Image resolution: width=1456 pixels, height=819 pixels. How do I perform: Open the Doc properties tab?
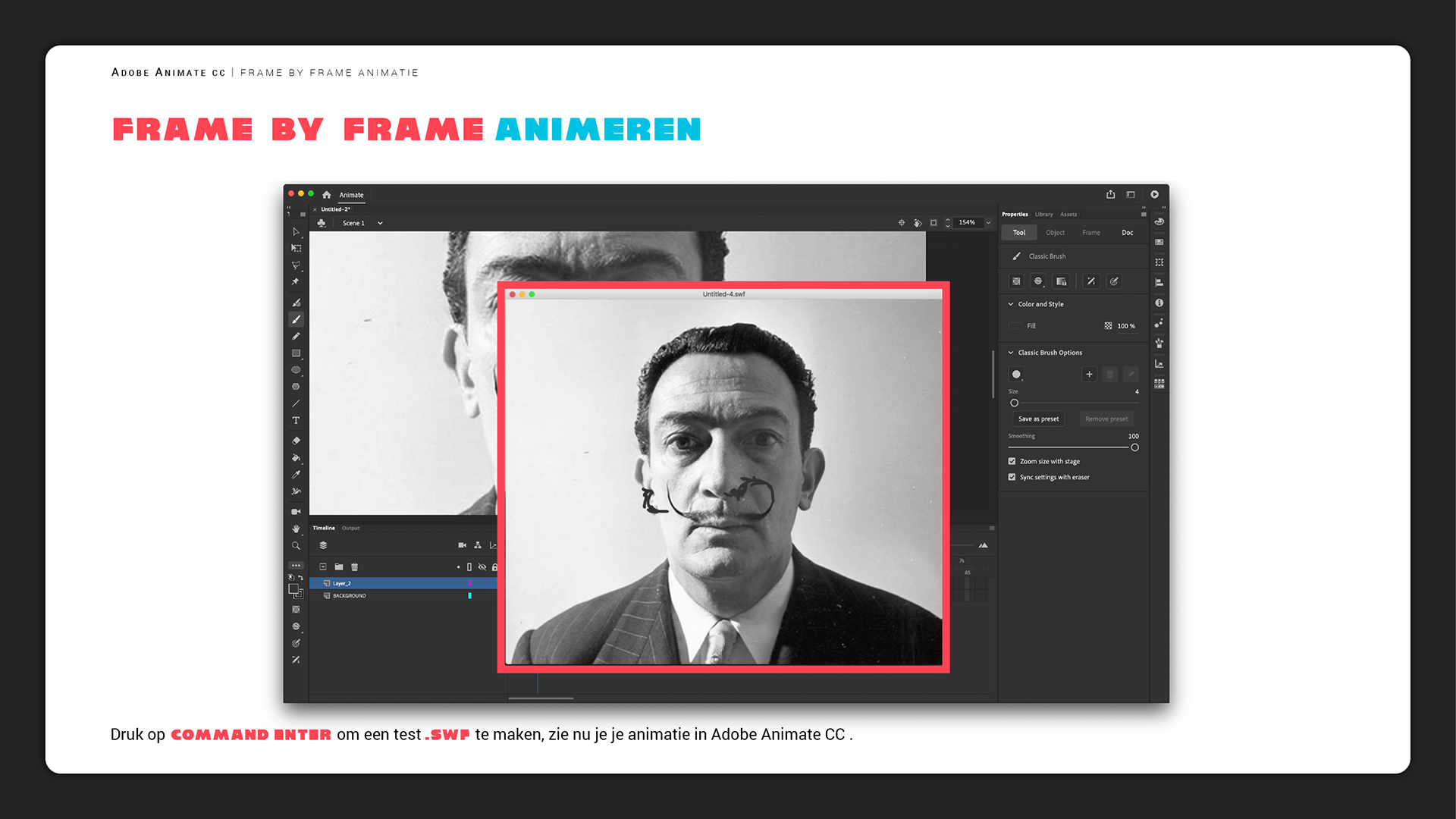(x=1127, y=233)
